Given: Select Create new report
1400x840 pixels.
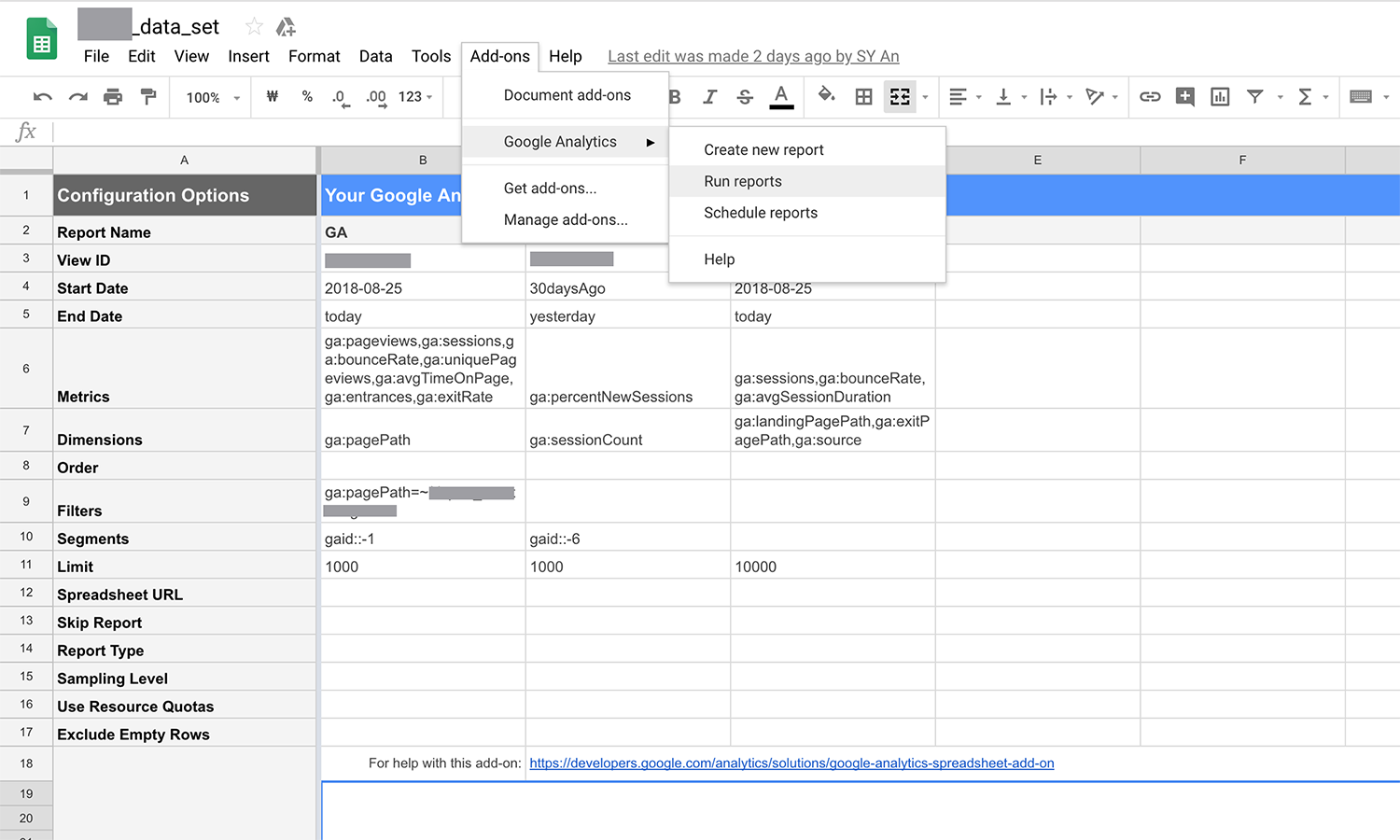Looking at the screenshot, I should 807,149.
